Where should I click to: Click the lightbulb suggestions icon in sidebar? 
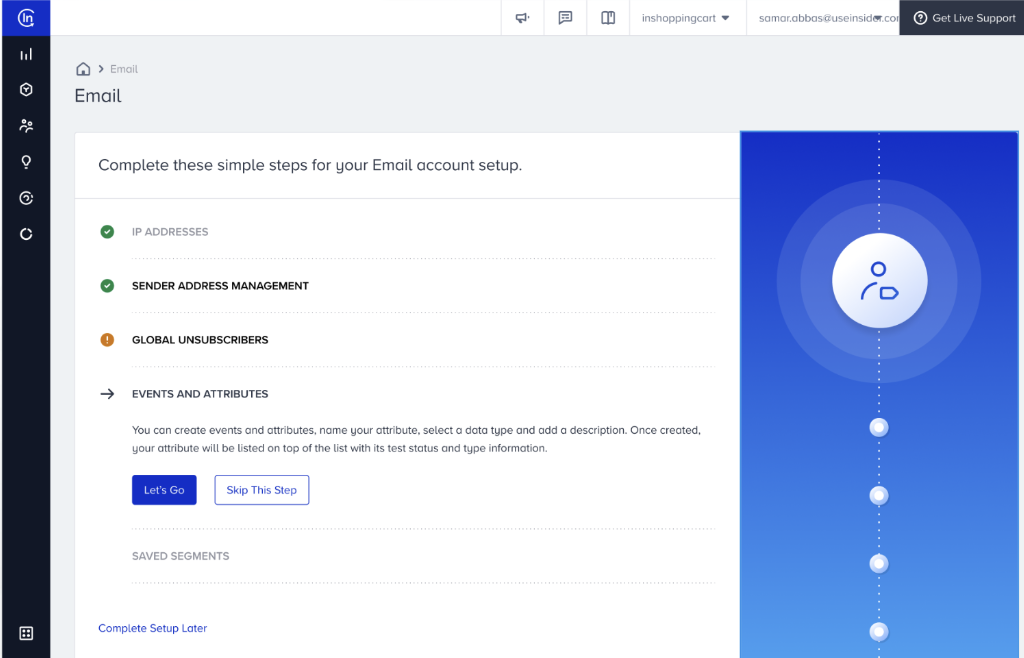[x=25, y=161]
